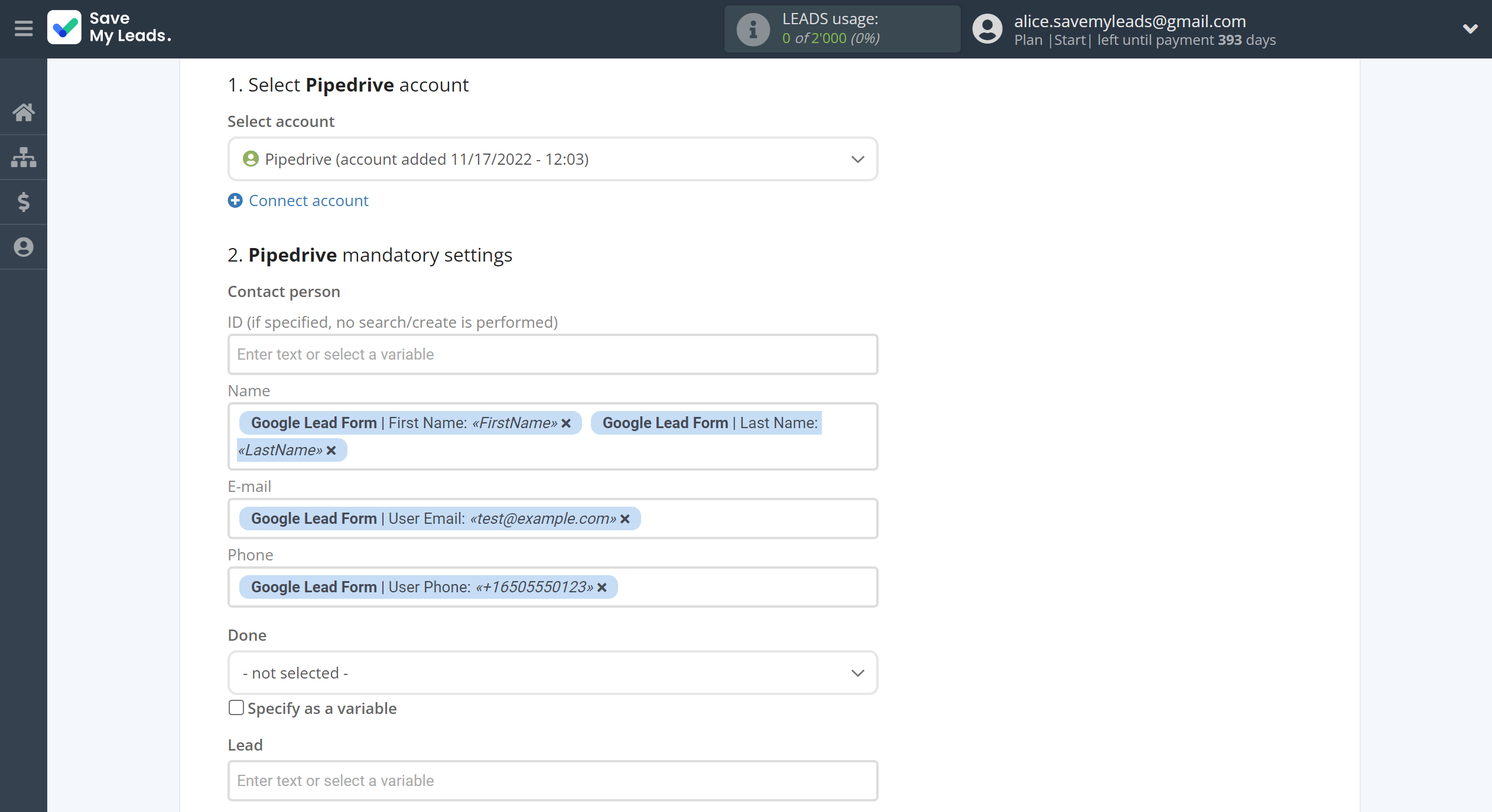Click the account email alice.savemyleads@gmail.com

[x=1130, y=21]
